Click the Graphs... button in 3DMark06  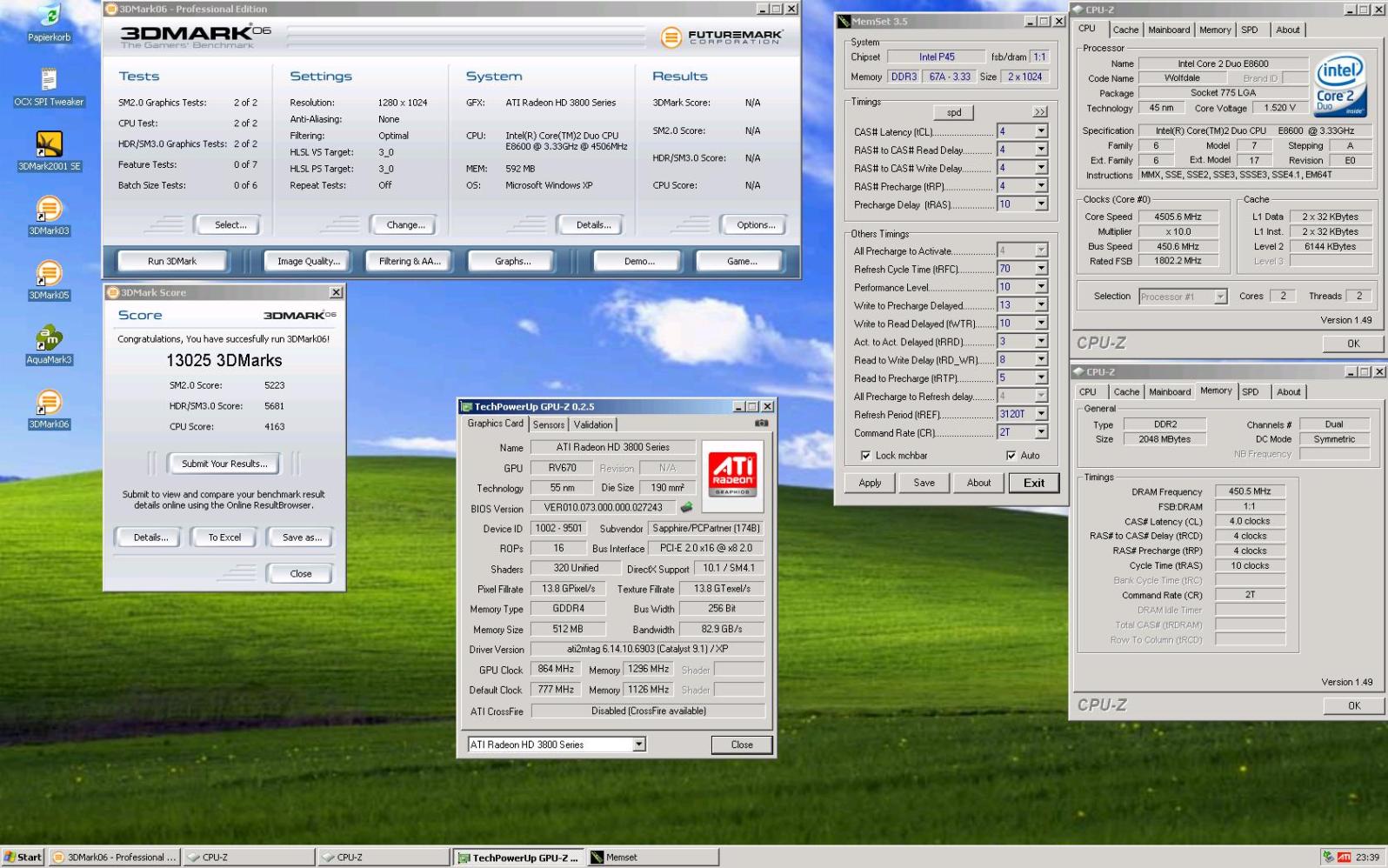point(513,261)
